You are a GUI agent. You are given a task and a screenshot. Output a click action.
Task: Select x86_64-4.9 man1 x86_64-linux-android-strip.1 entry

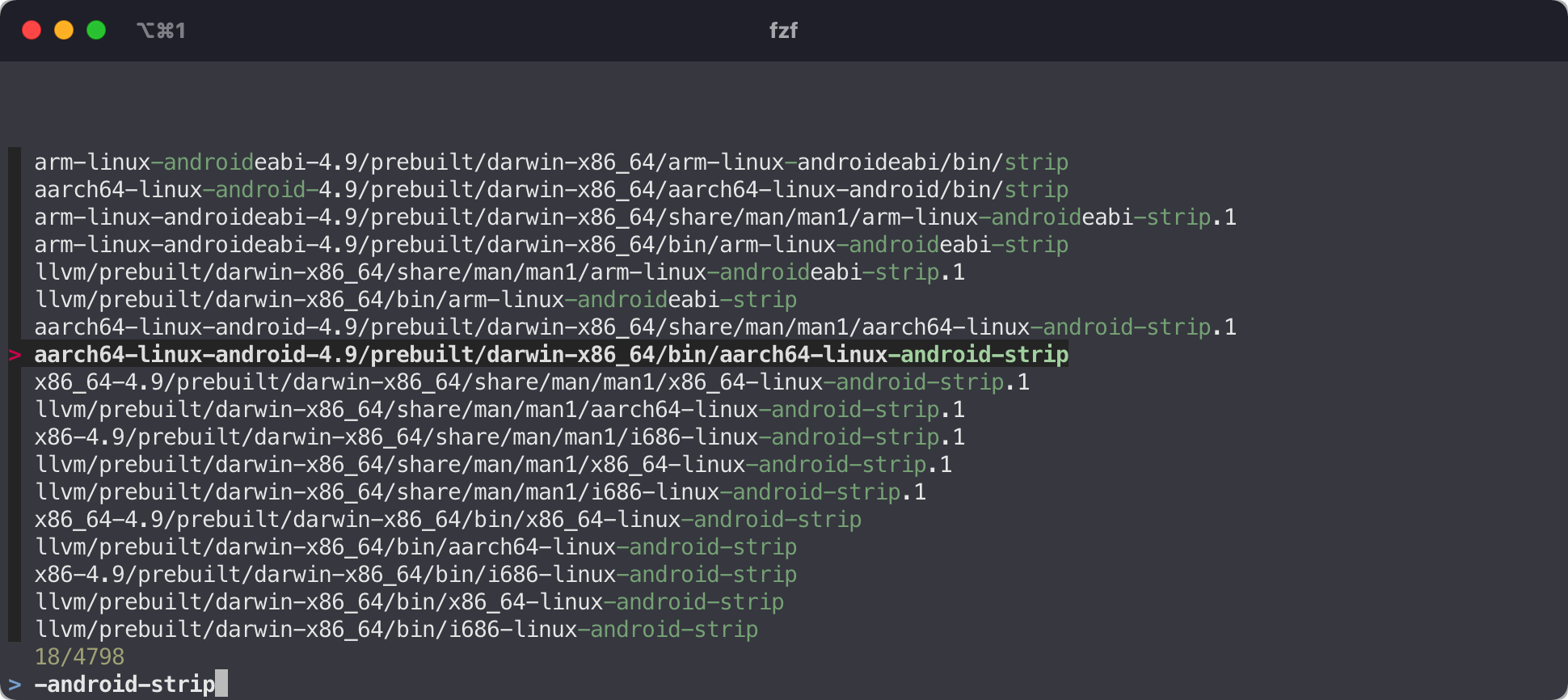pos(531,382)
